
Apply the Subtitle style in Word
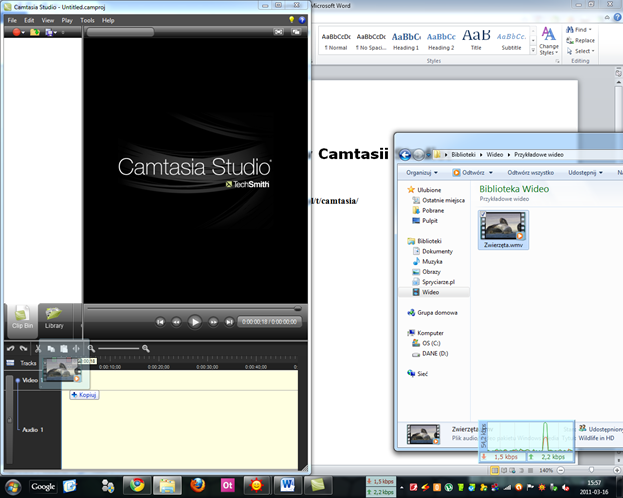coord(511,42)
